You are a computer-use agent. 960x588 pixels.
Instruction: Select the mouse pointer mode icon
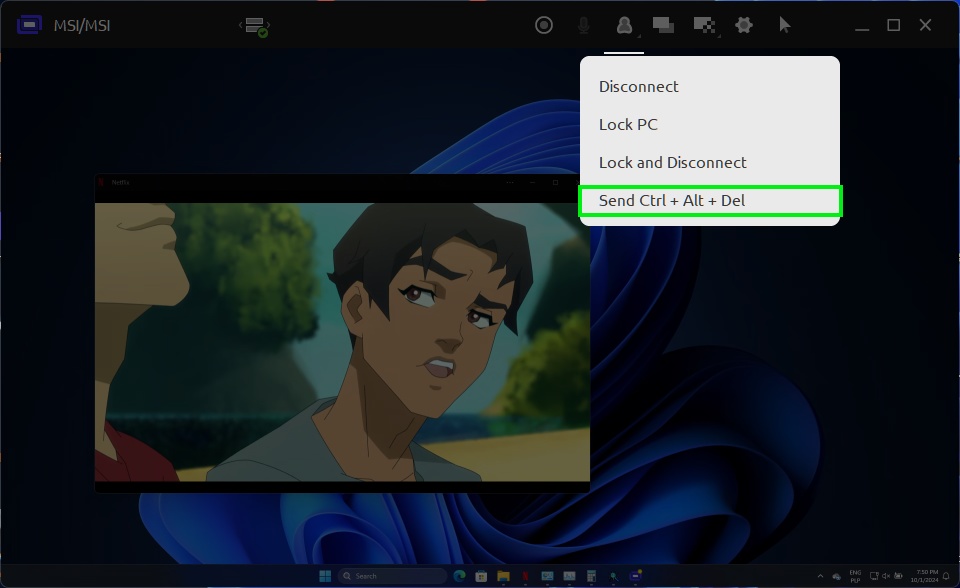tap(785, 25)
